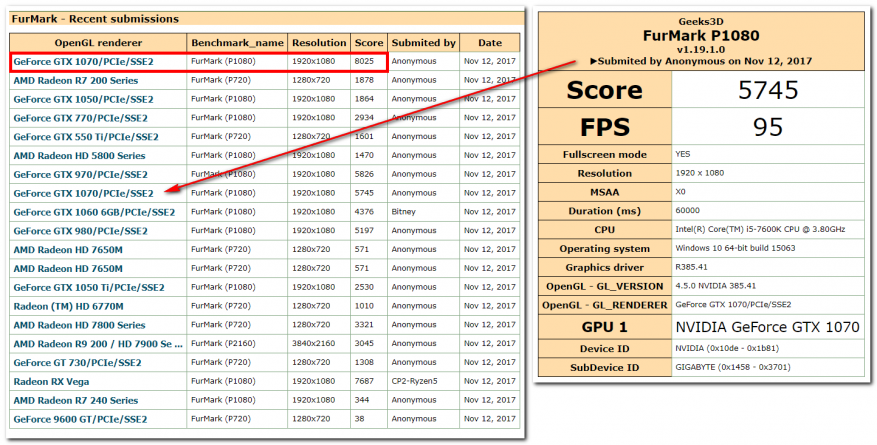Click the v1.19.1.0 version text
The height and width of the screenshot is (445, 877).
pos(701,50)
